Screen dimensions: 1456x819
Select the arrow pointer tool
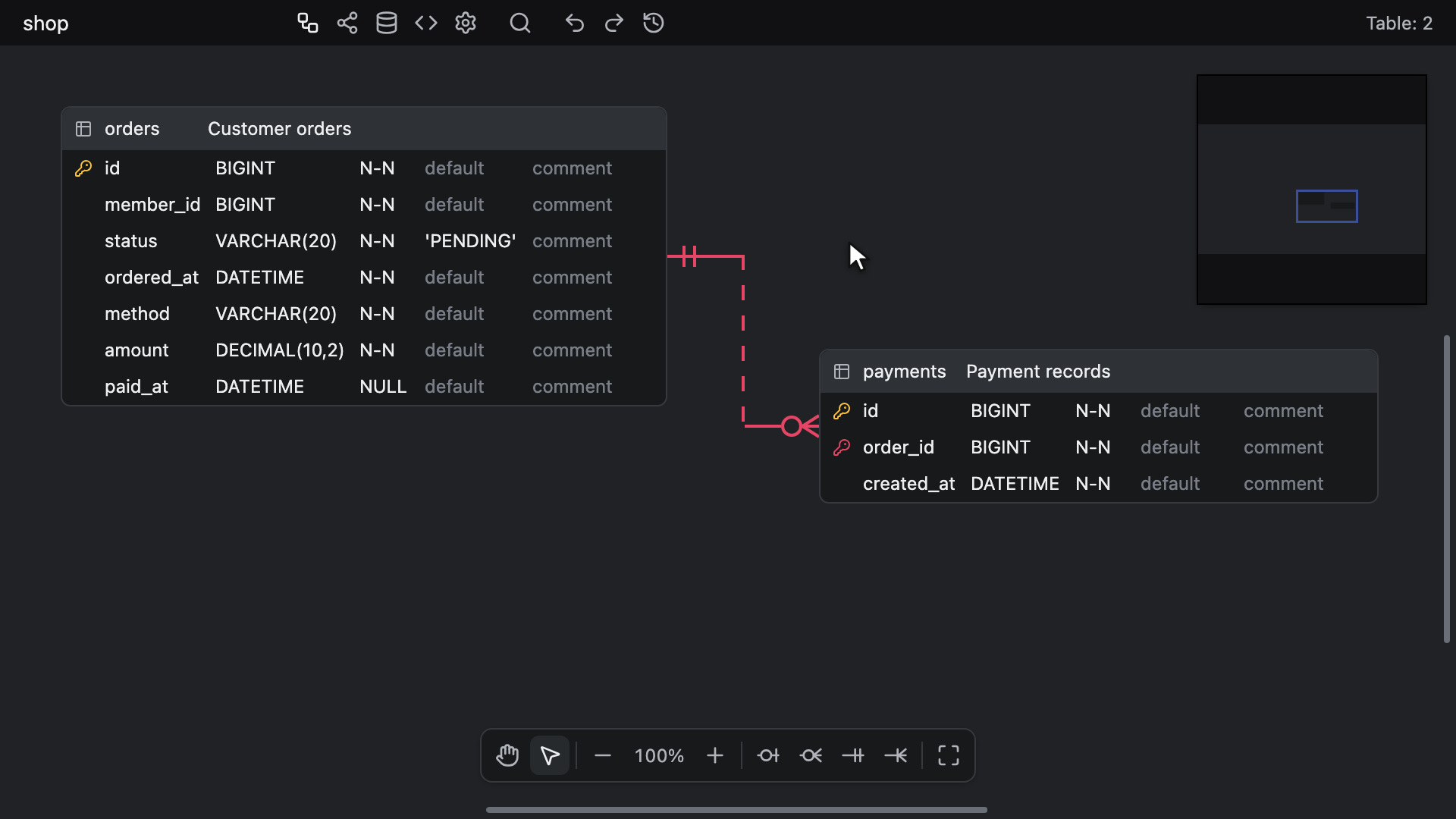click(x=550, y=755)
